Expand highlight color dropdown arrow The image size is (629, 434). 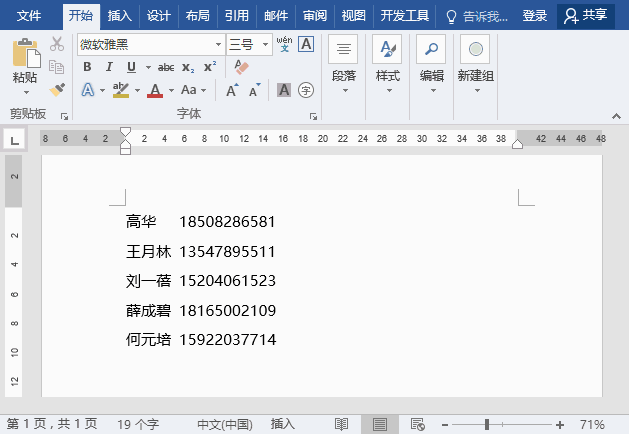click(137, 90)
